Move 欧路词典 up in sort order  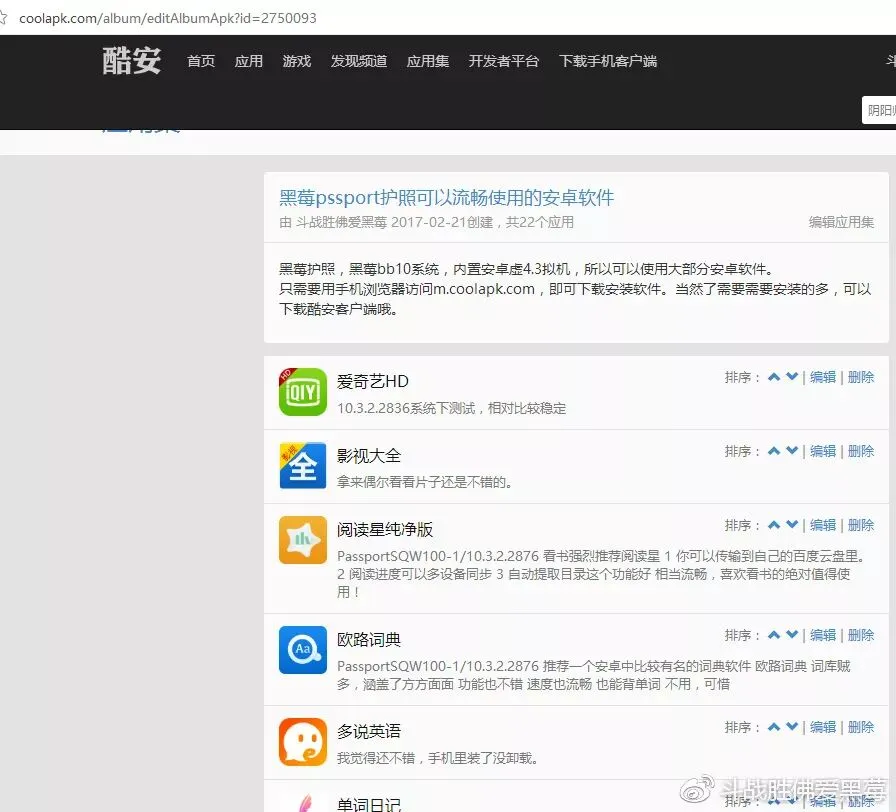(774, 635)
